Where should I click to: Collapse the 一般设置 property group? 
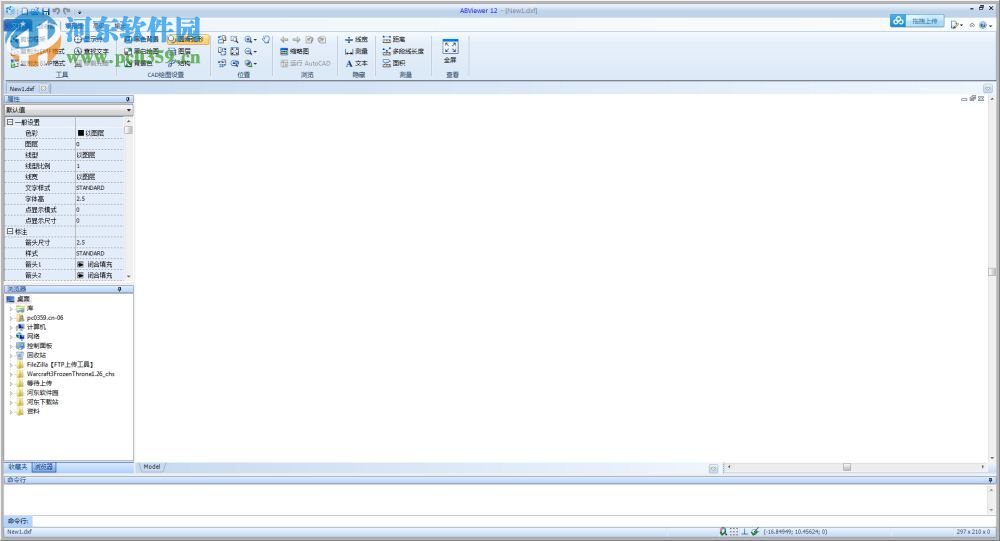[10, 122]
